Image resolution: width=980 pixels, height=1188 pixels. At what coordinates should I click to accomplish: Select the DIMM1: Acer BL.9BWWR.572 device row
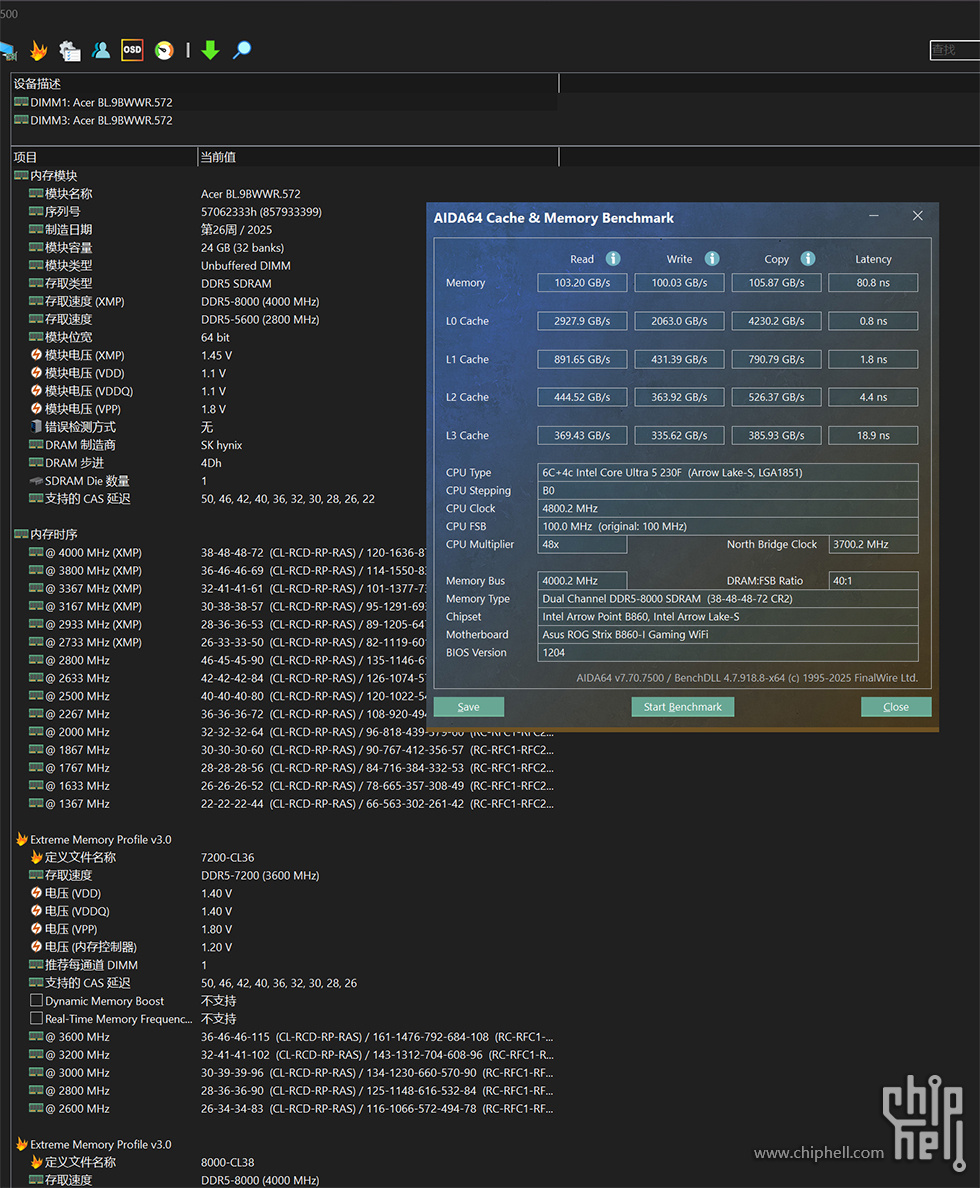(x=285, y=102)
